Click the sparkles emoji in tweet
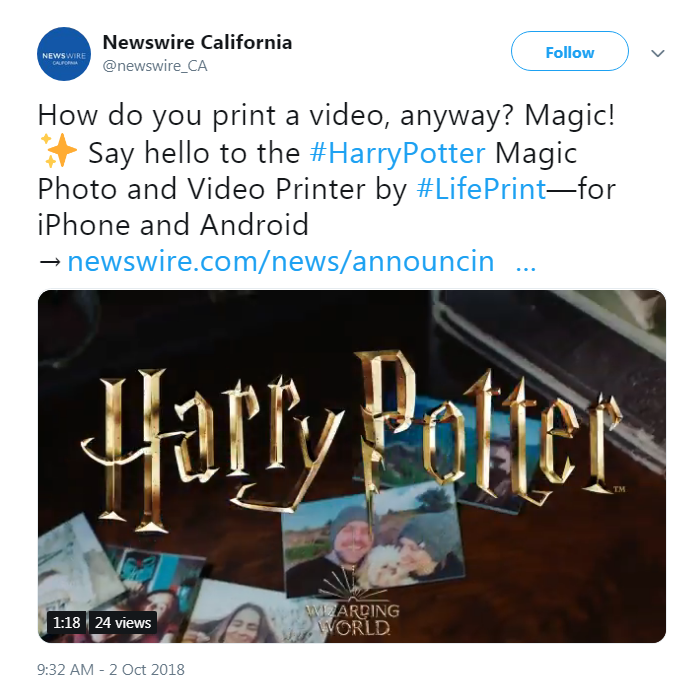The height and width of the screenshot is (687, 698). tap(58, 150)
